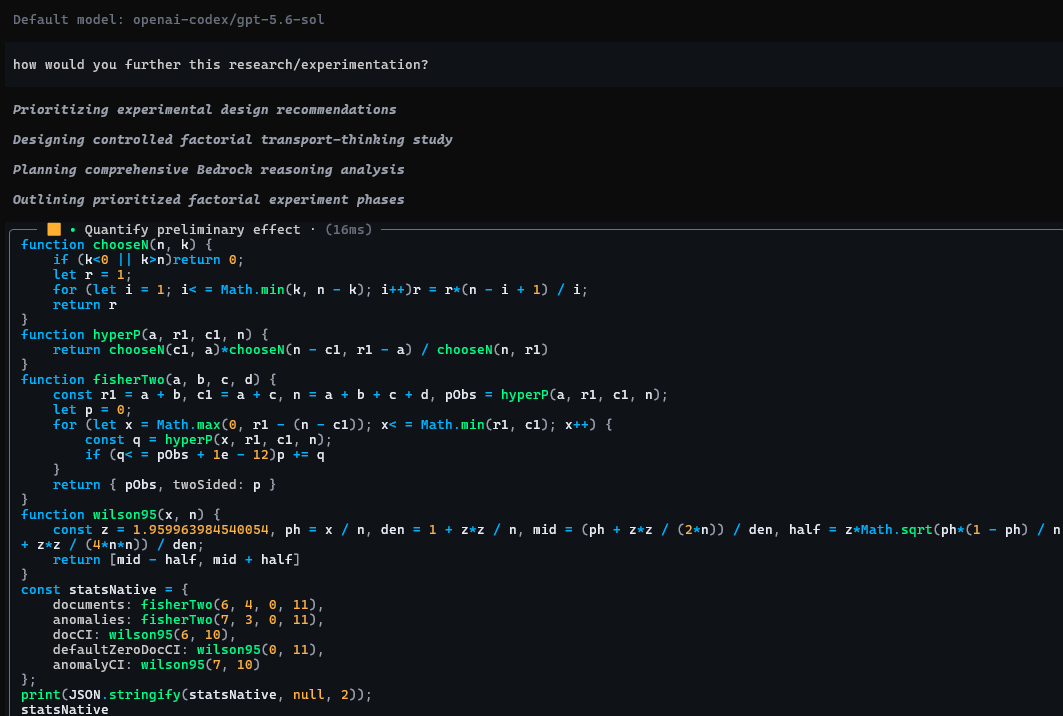Click the '+ z*z / (4*n*n)) / den;' continuation line
This screenshot has height=716, width=1063.
pos(113,544)
